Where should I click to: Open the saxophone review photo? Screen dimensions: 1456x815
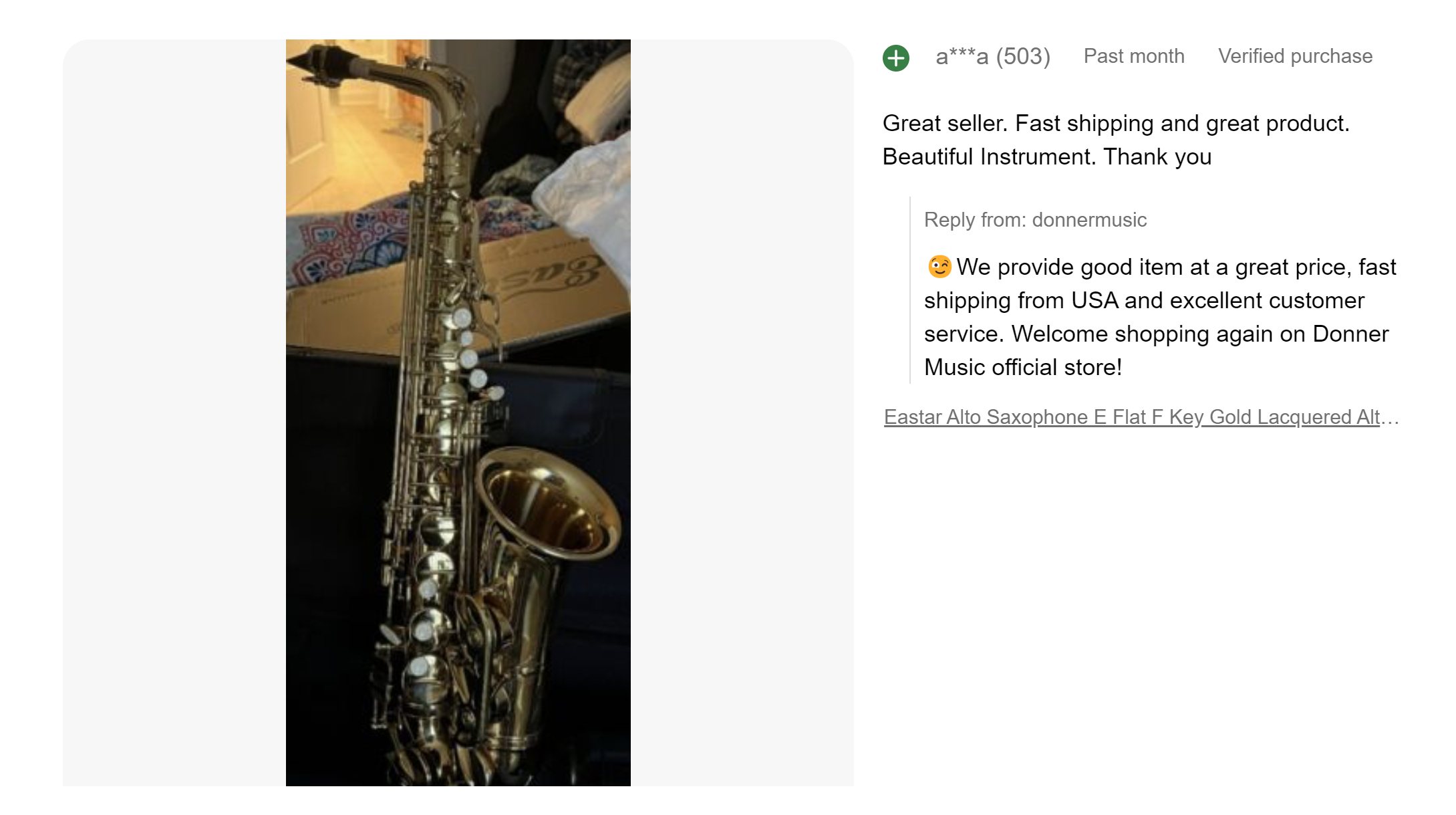[458, 413]
